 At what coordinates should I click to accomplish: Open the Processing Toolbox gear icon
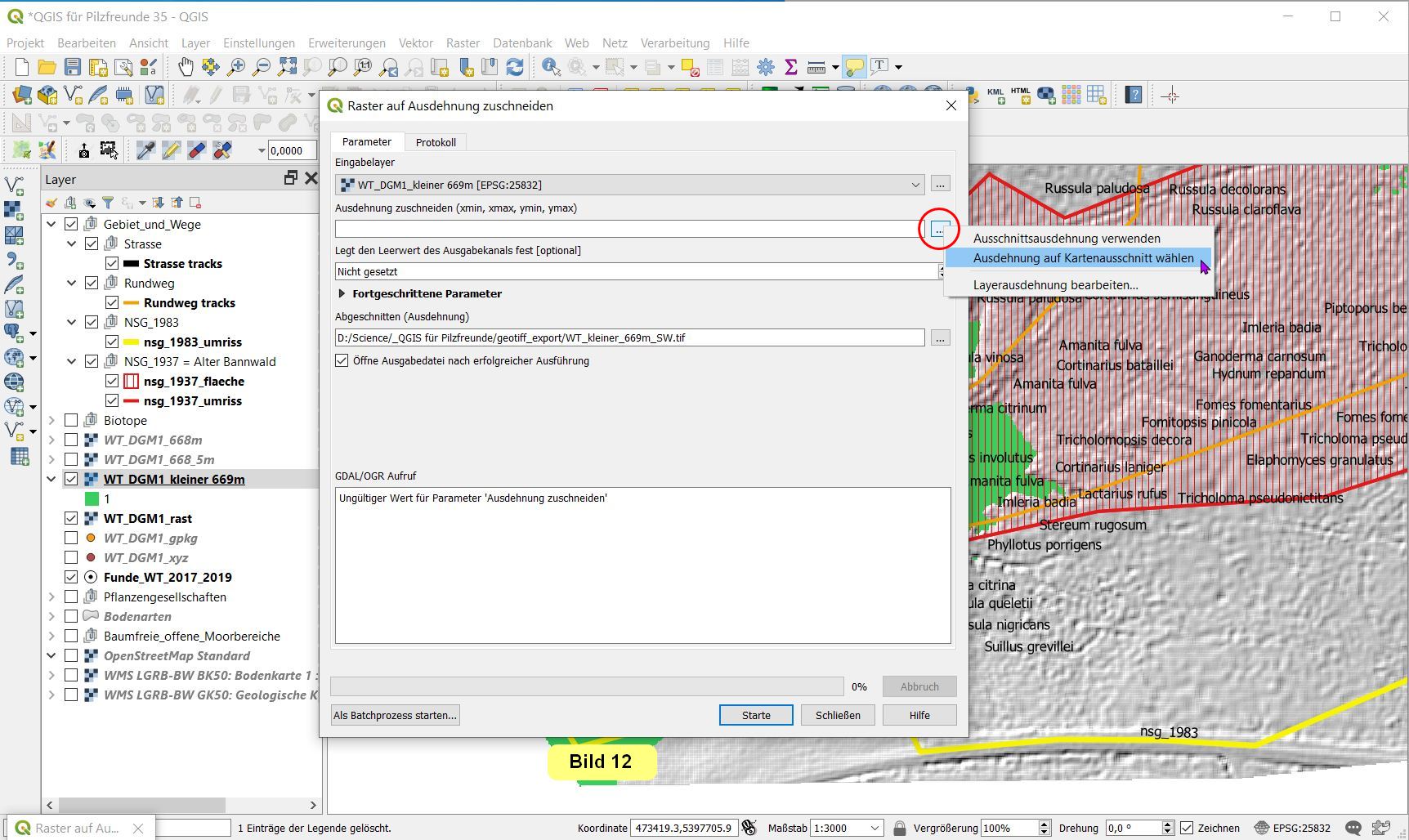coord(766,67)
